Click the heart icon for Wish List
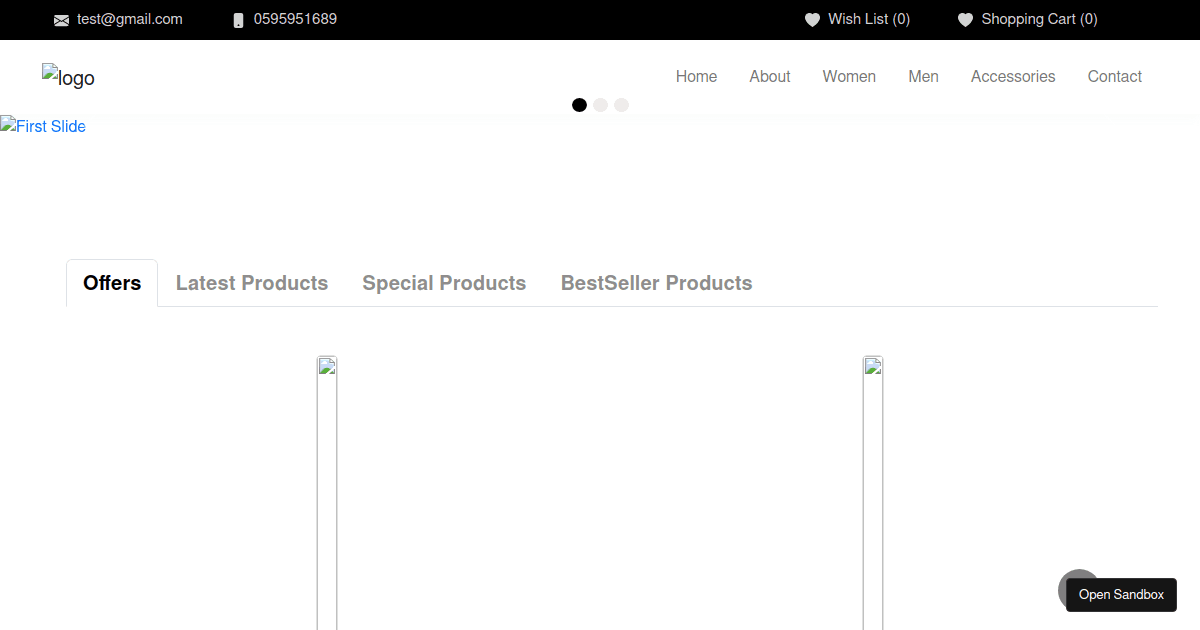 coord(811,19)
